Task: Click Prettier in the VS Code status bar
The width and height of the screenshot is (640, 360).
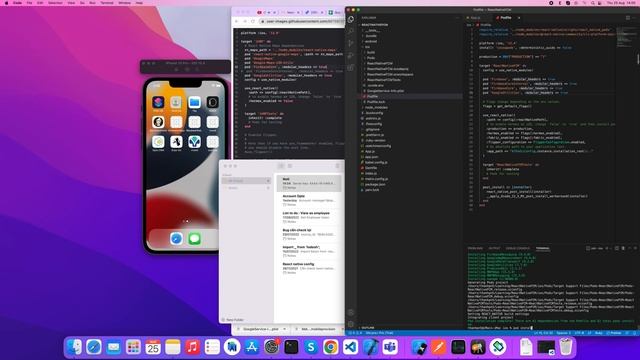Action: coord(614,333)
